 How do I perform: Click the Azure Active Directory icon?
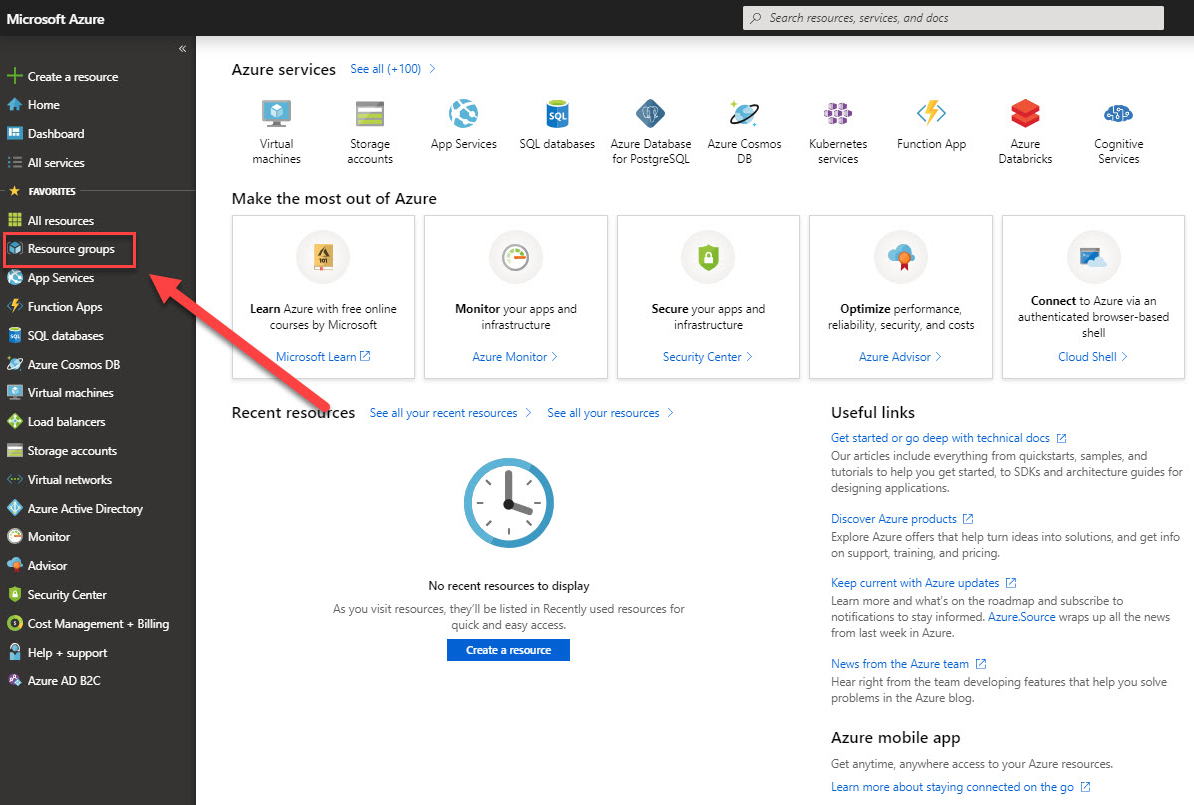pyautogui.click(x=14, y=508)
